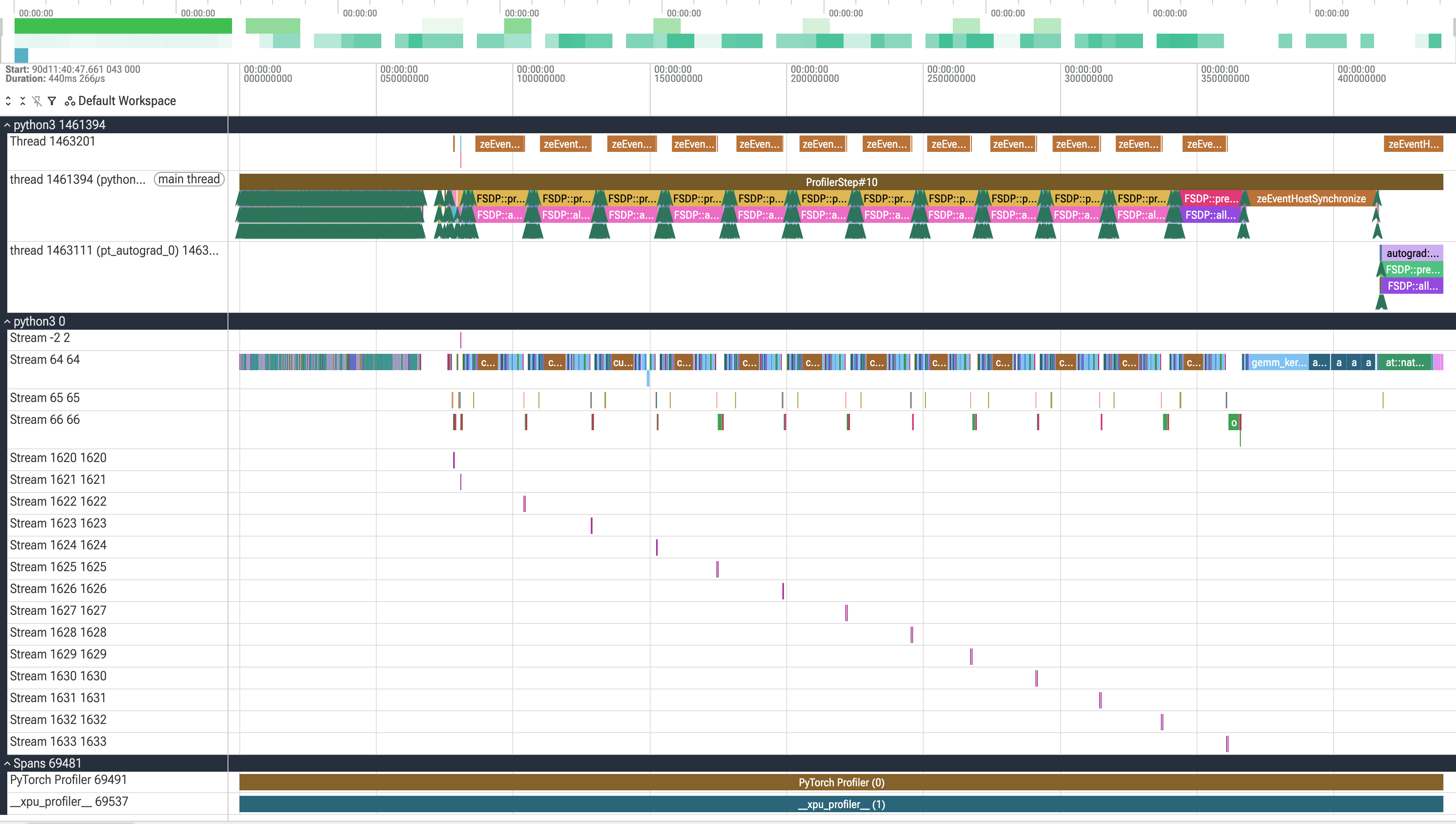Click the Stream 65 65 track label
The height and width of the screenshot is (824, 1456).
45,398
